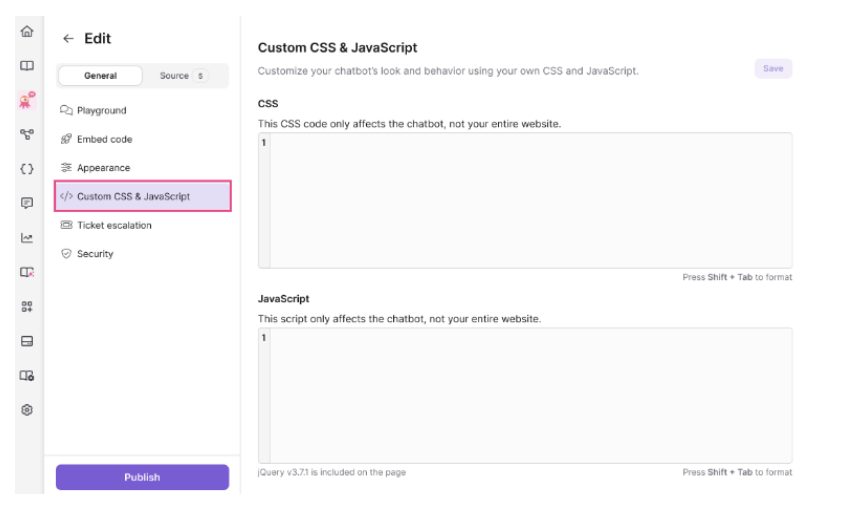
Task: Go to Embed code settings
Action: tap(104, 139)
